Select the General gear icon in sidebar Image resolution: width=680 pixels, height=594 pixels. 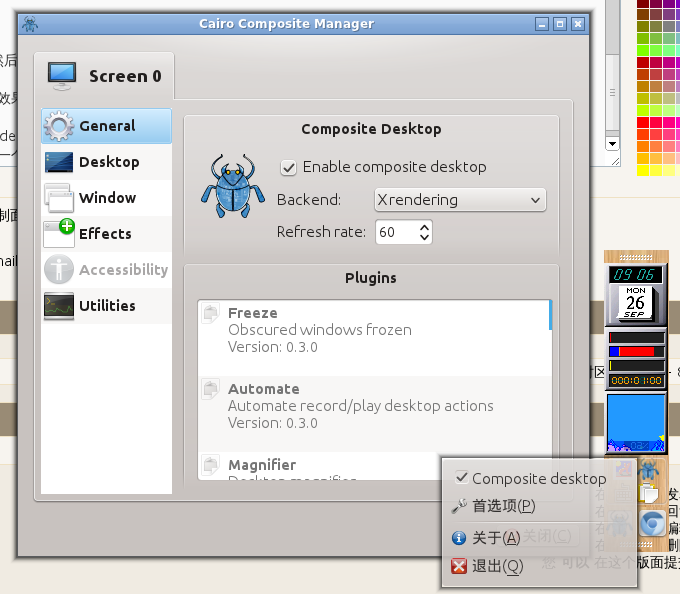[59, 126]
